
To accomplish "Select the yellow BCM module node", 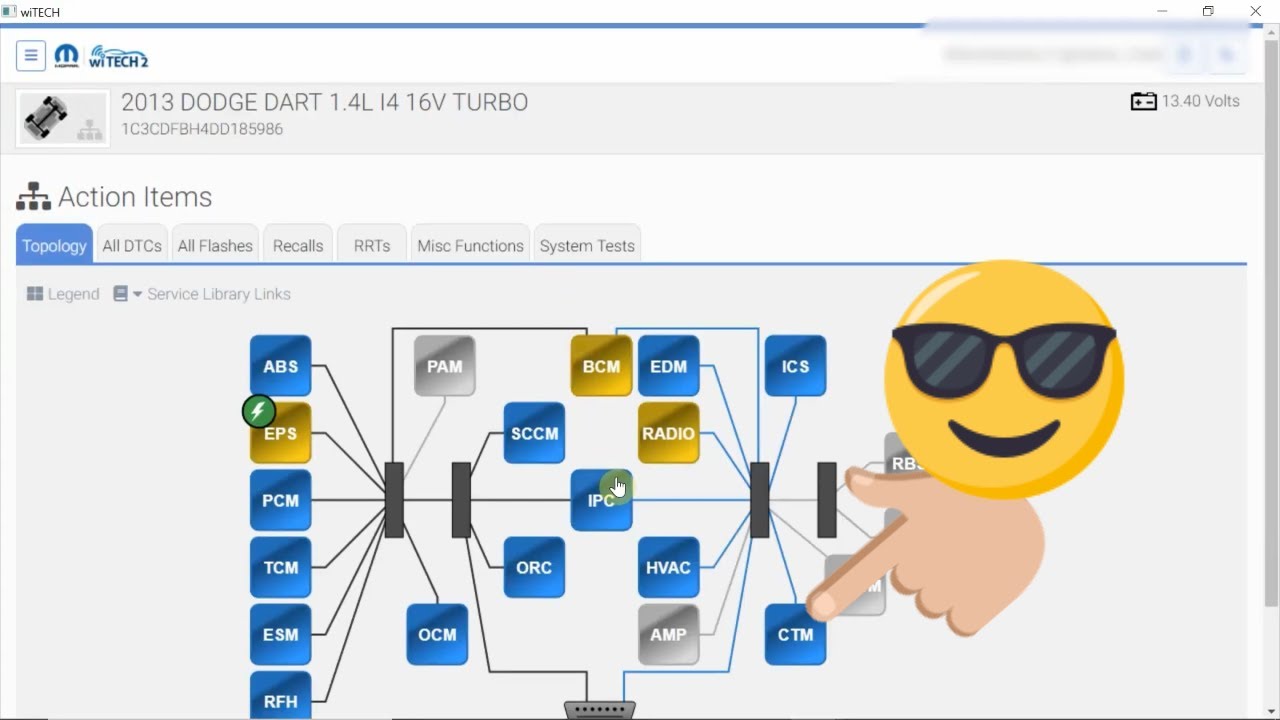I will [601, 366].
